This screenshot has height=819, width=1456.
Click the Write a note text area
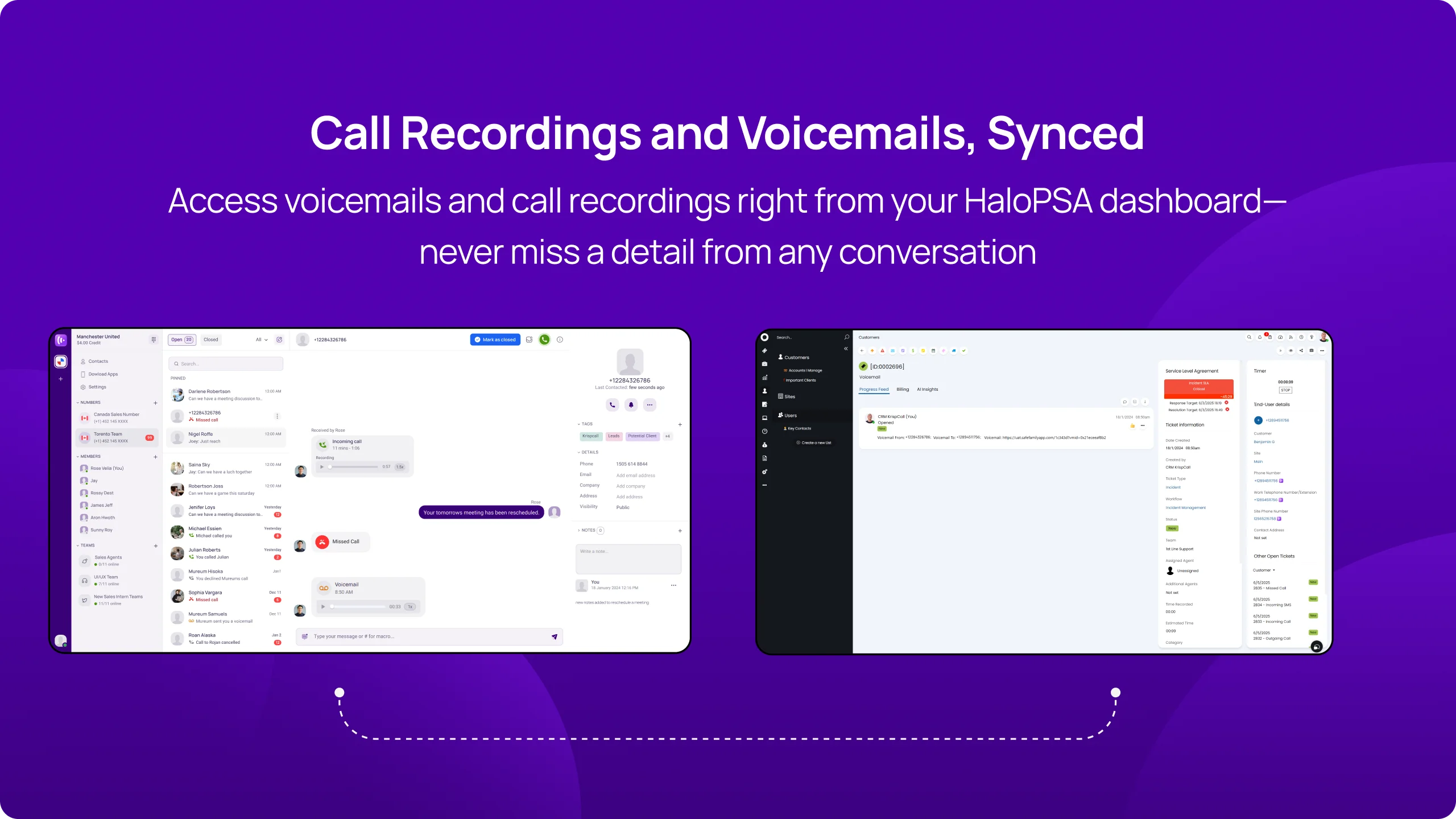[628, 559]
